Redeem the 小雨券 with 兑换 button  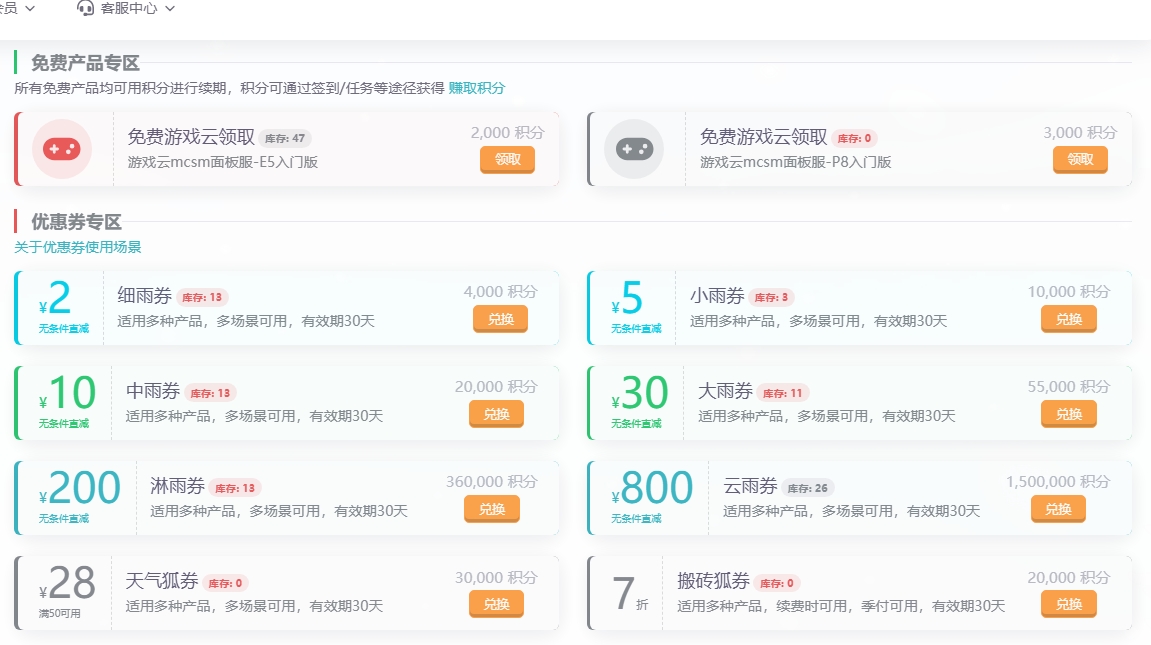point(1068,319)
